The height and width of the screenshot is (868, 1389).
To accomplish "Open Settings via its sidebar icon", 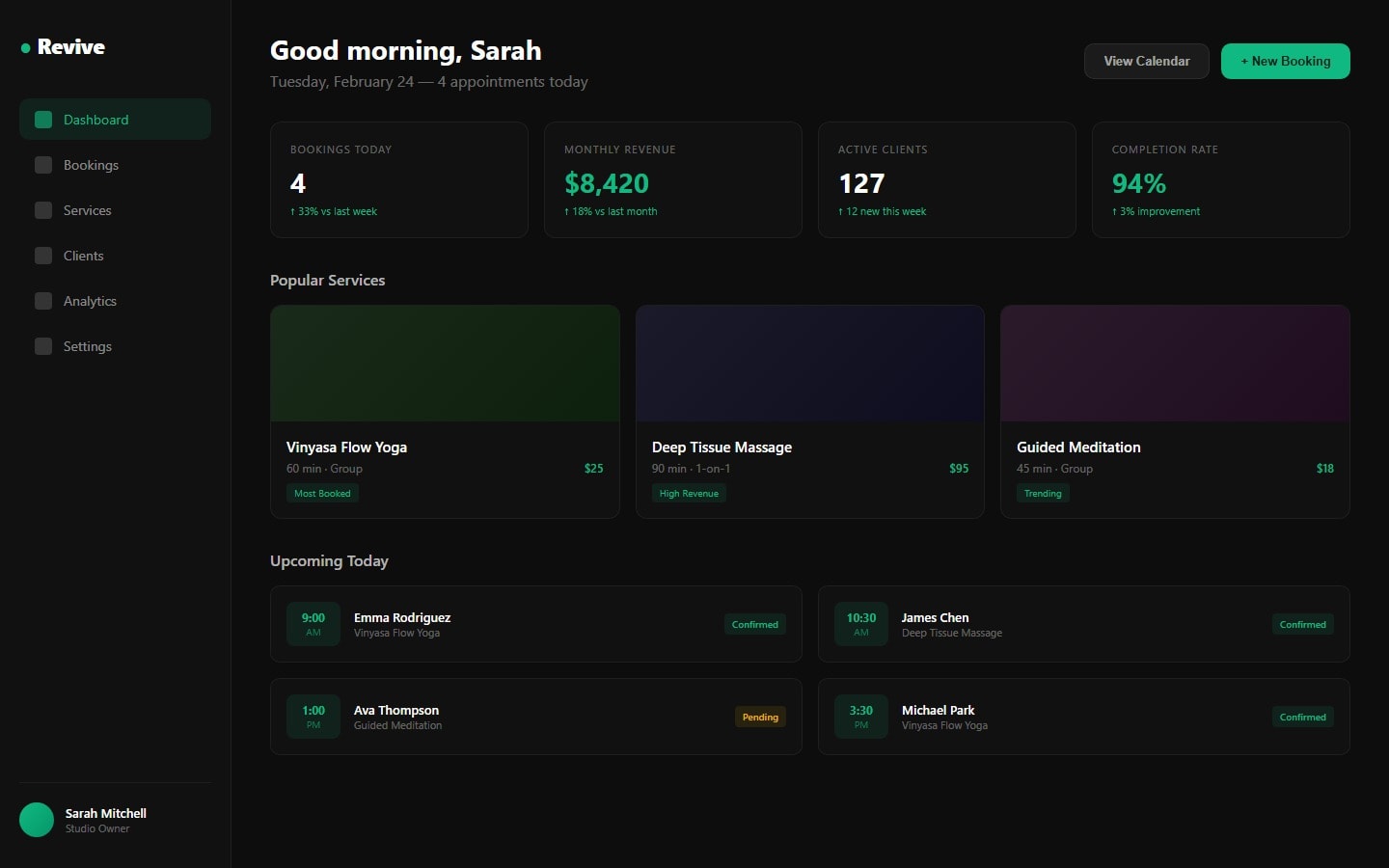I will (43, 346).
